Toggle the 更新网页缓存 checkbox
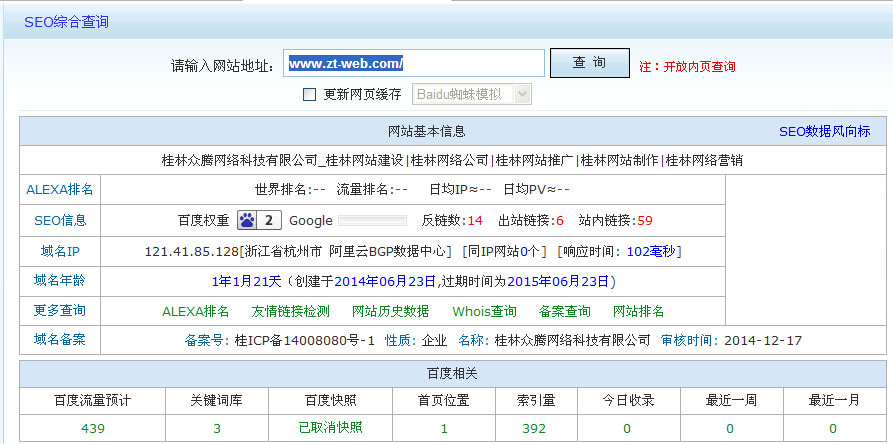This screenshot has width=893, height=444. pyautogui.click(x=309, y=94)
